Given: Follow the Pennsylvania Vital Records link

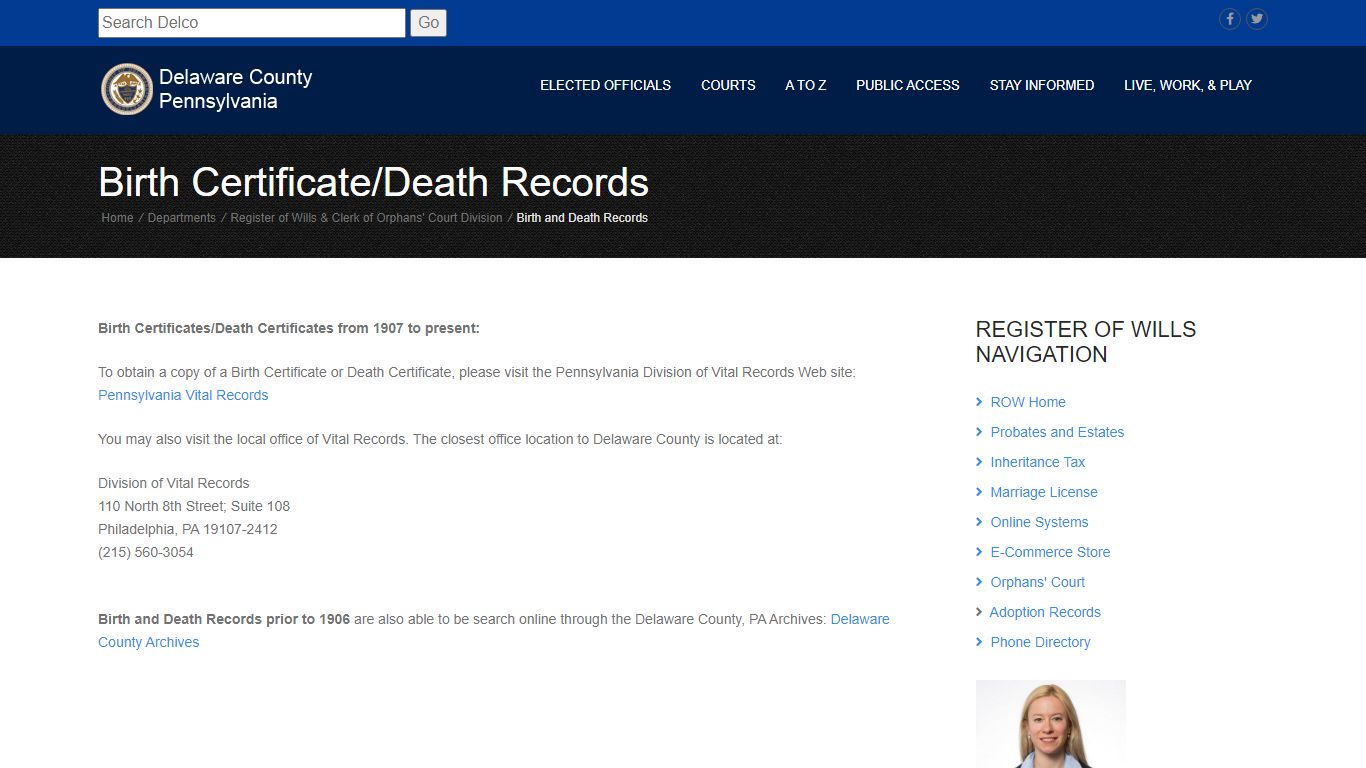Looking at the screenshot, I should click(x=183, y=395).
